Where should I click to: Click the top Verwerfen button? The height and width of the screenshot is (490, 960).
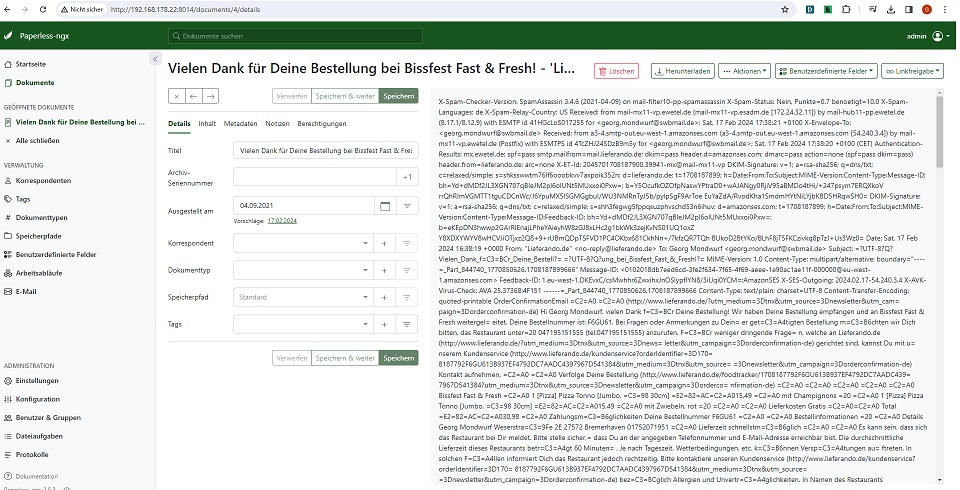pyautogui.click(x=292, y=96)
